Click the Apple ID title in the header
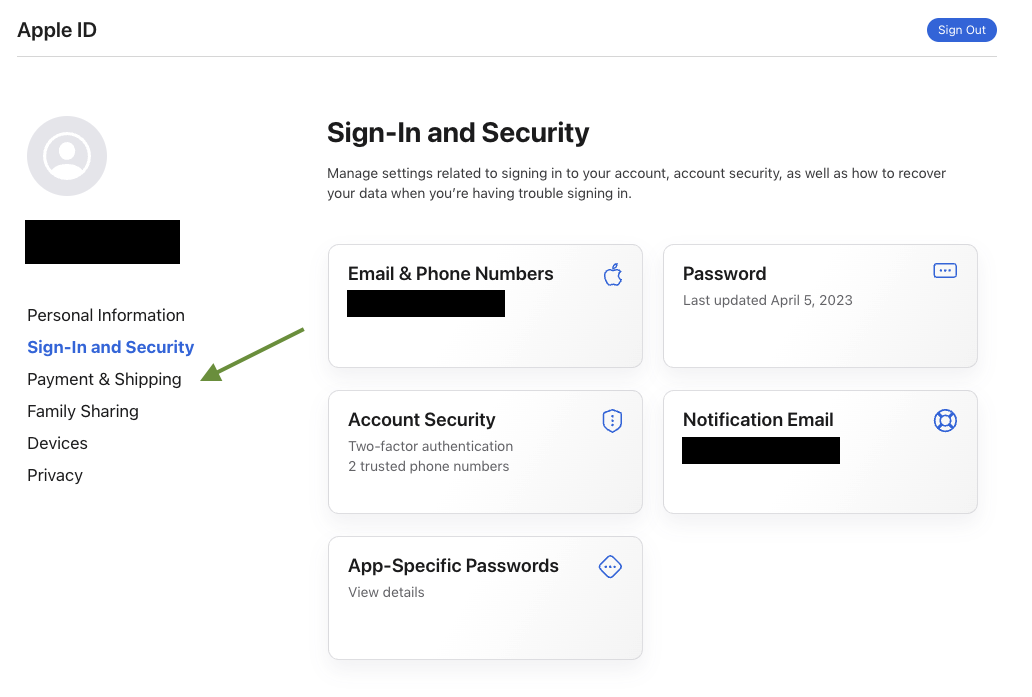Viewport: 1032px width, 697px height. [57, 30]
